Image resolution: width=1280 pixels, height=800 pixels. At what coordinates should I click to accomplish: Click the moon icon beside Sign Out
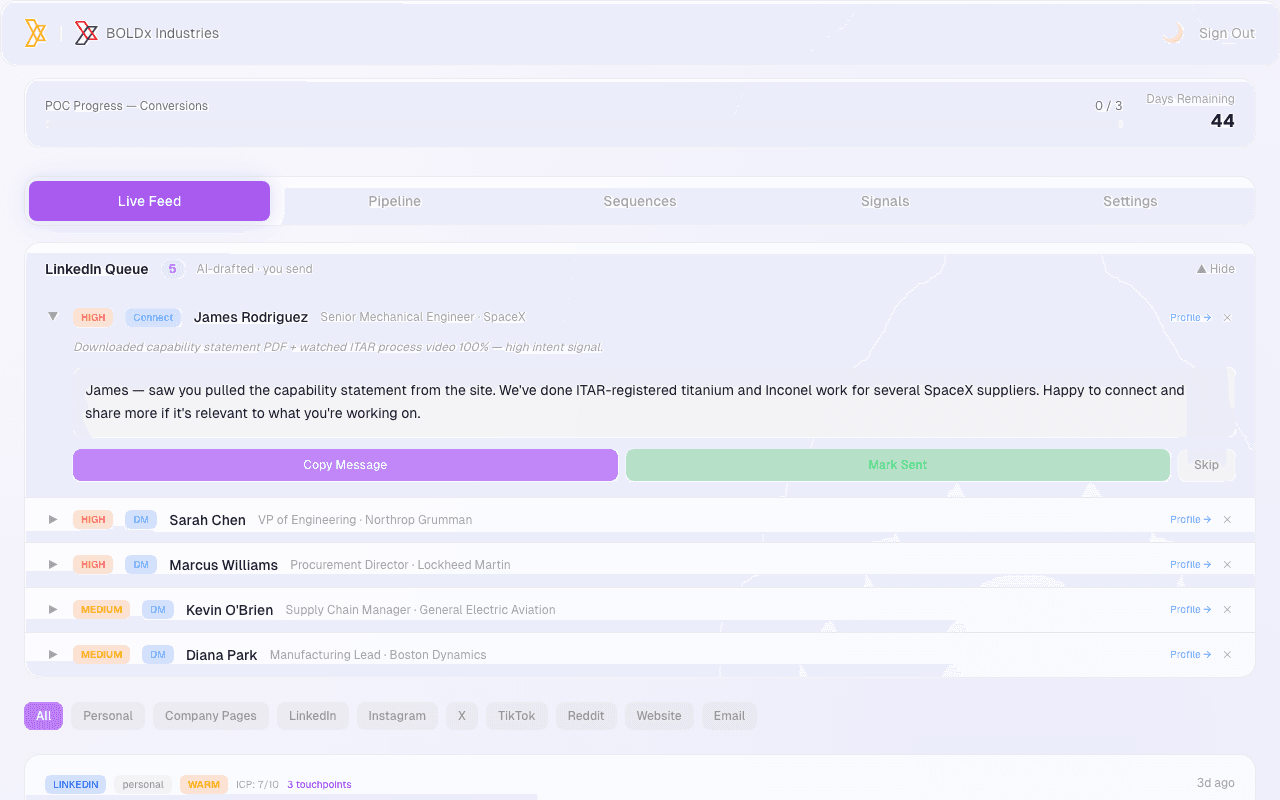(x=1172, y=32)
